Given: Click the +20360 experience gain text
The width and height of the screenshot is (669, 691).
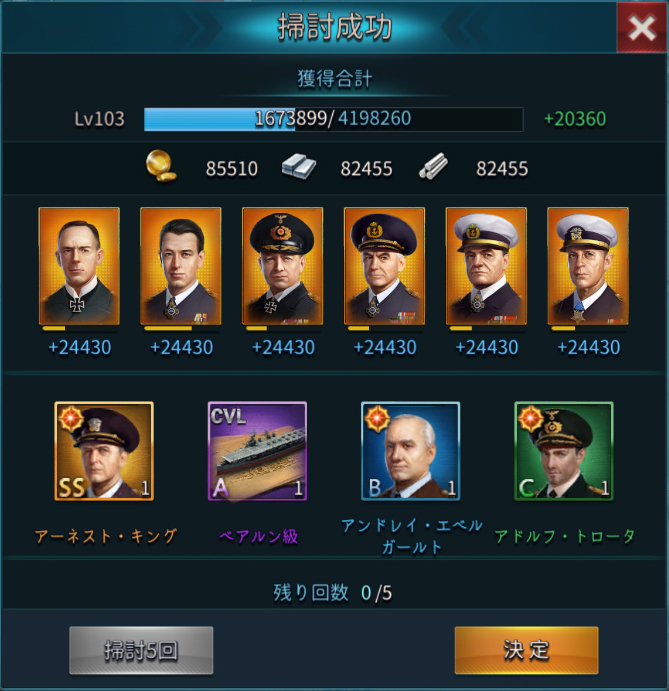Looking at the screenshot, I should 575,119.
